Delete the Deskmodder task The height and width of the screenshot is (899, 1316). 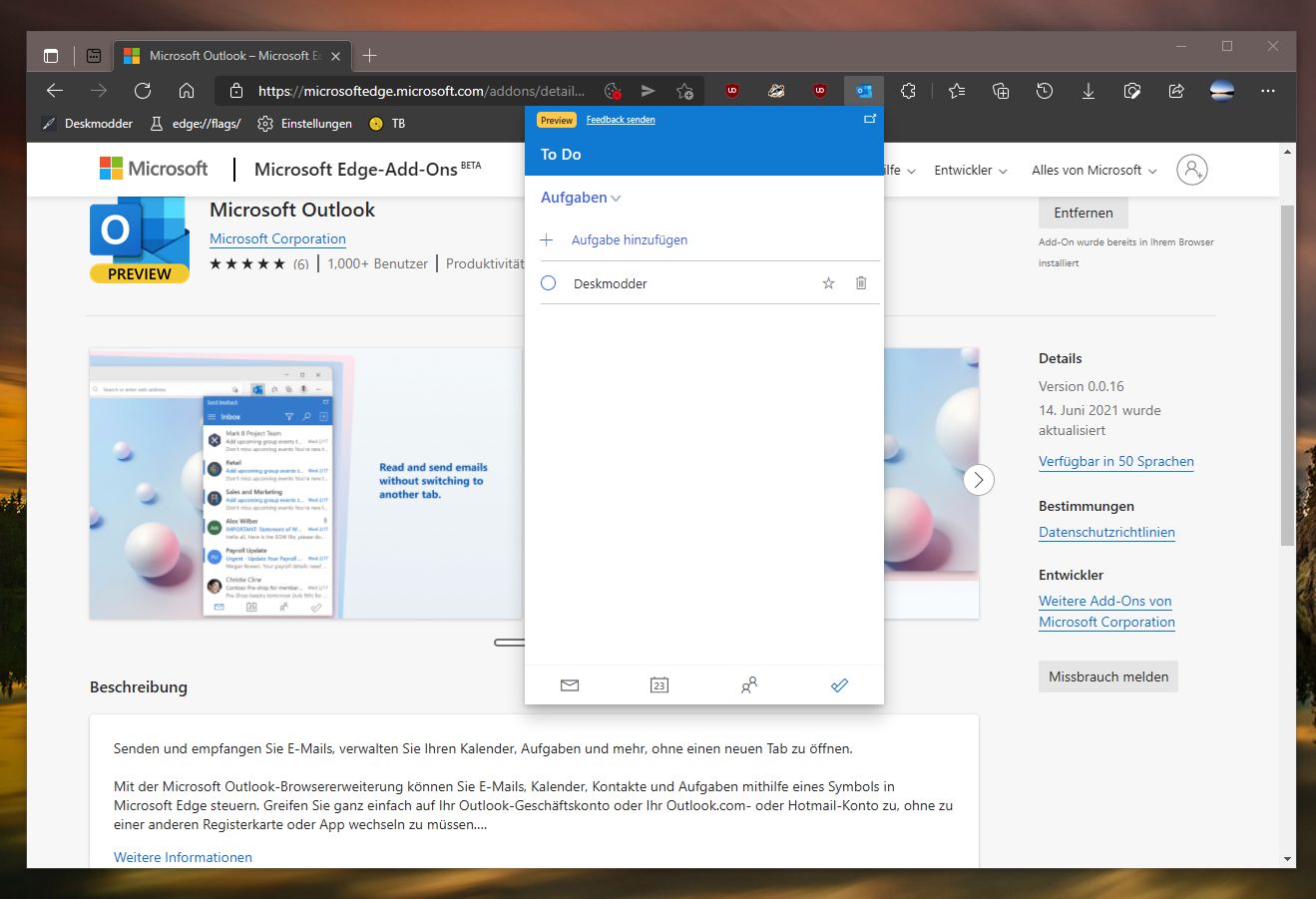[x=861, y=283]
